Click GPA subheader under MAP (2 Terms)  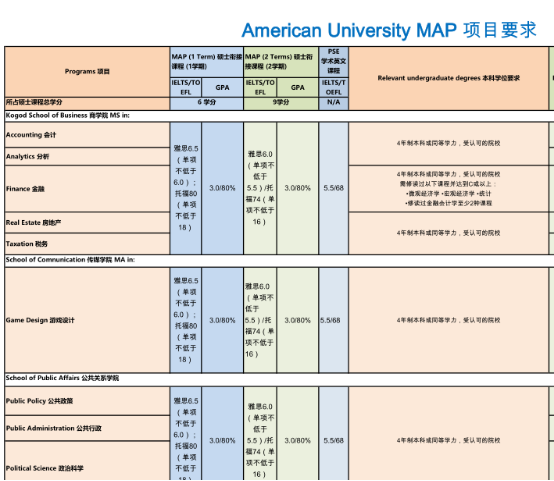297,87
